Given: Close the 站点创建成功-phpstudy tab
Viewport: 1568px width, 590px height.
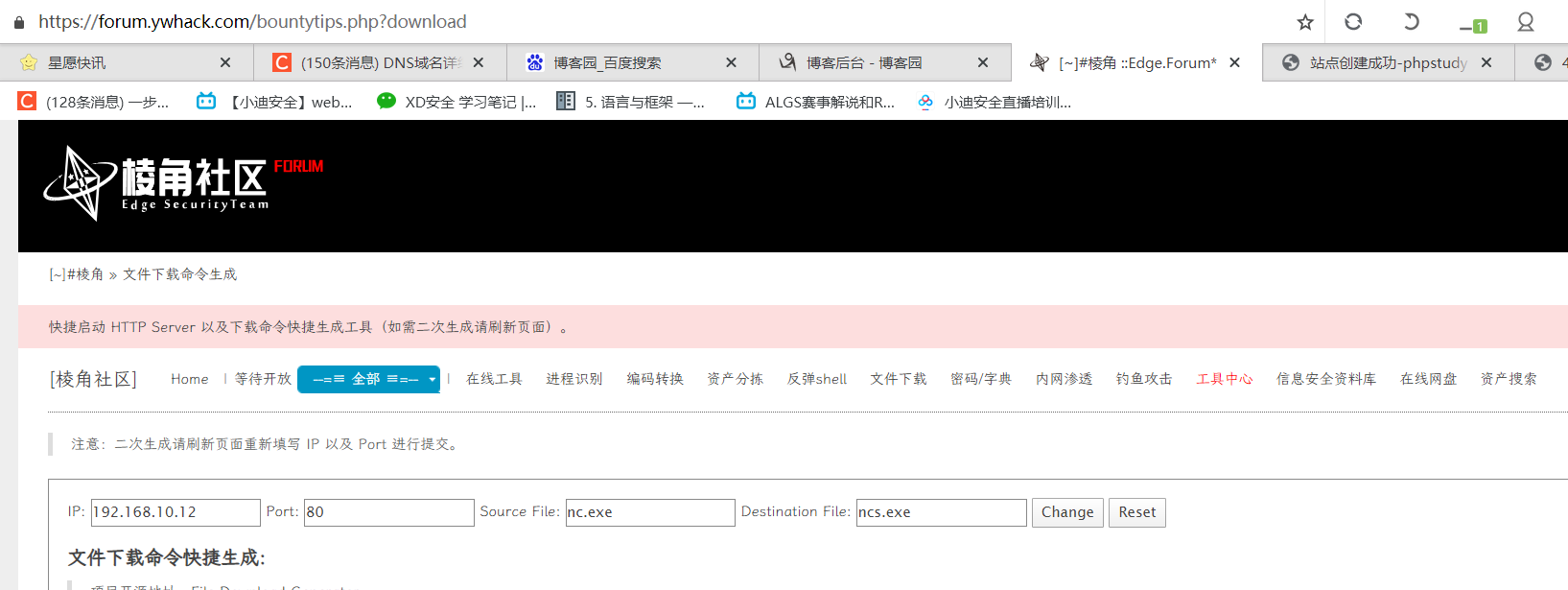Looking at the screenshot, I should pyautogui.click(x=1486, y=62).
